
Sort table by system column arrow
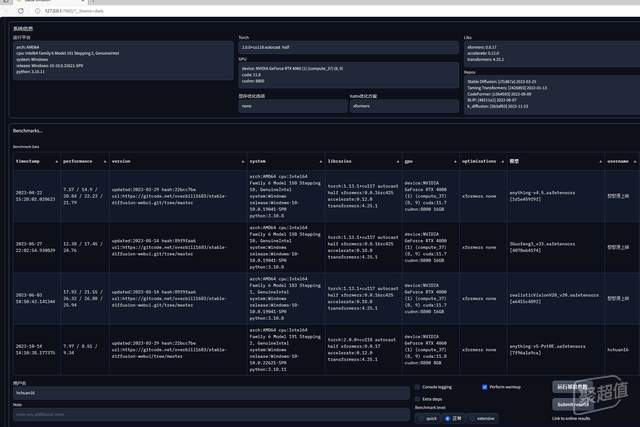point(320,162)
